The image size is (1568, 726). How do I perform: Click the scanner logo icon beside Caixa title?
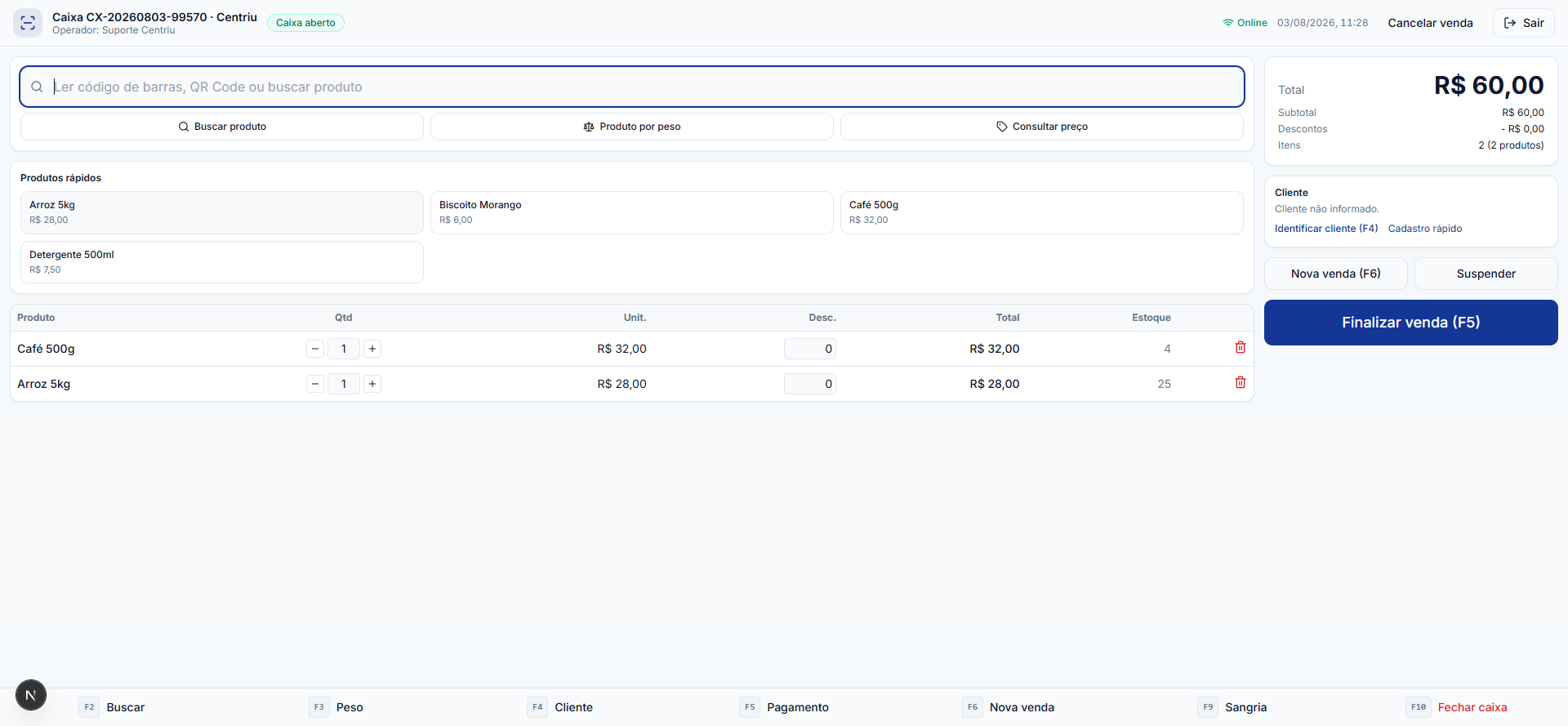click(28, 23)
